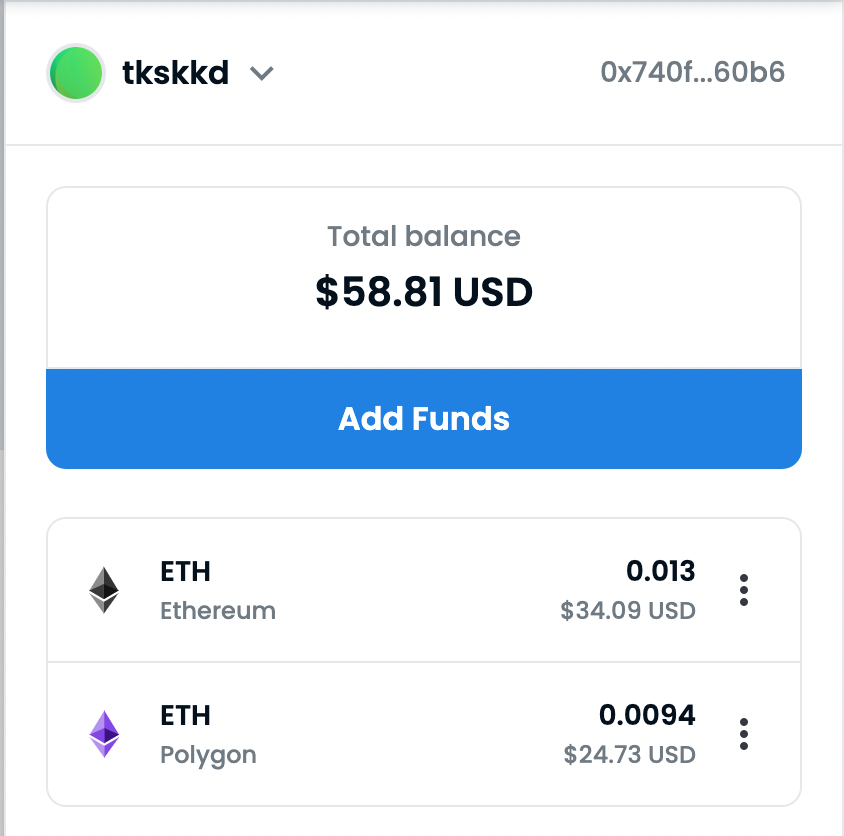The image size is (844, 836).
Task: Select the ETH Ethereum token row
Action: click(x=424, y=590)
